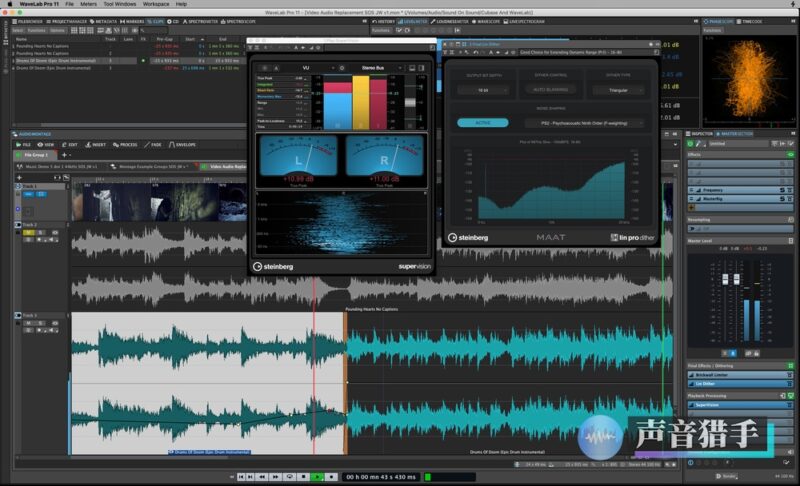800x486 pixels.
Task: Skip to start transport button
Action: tap(241, 477)
